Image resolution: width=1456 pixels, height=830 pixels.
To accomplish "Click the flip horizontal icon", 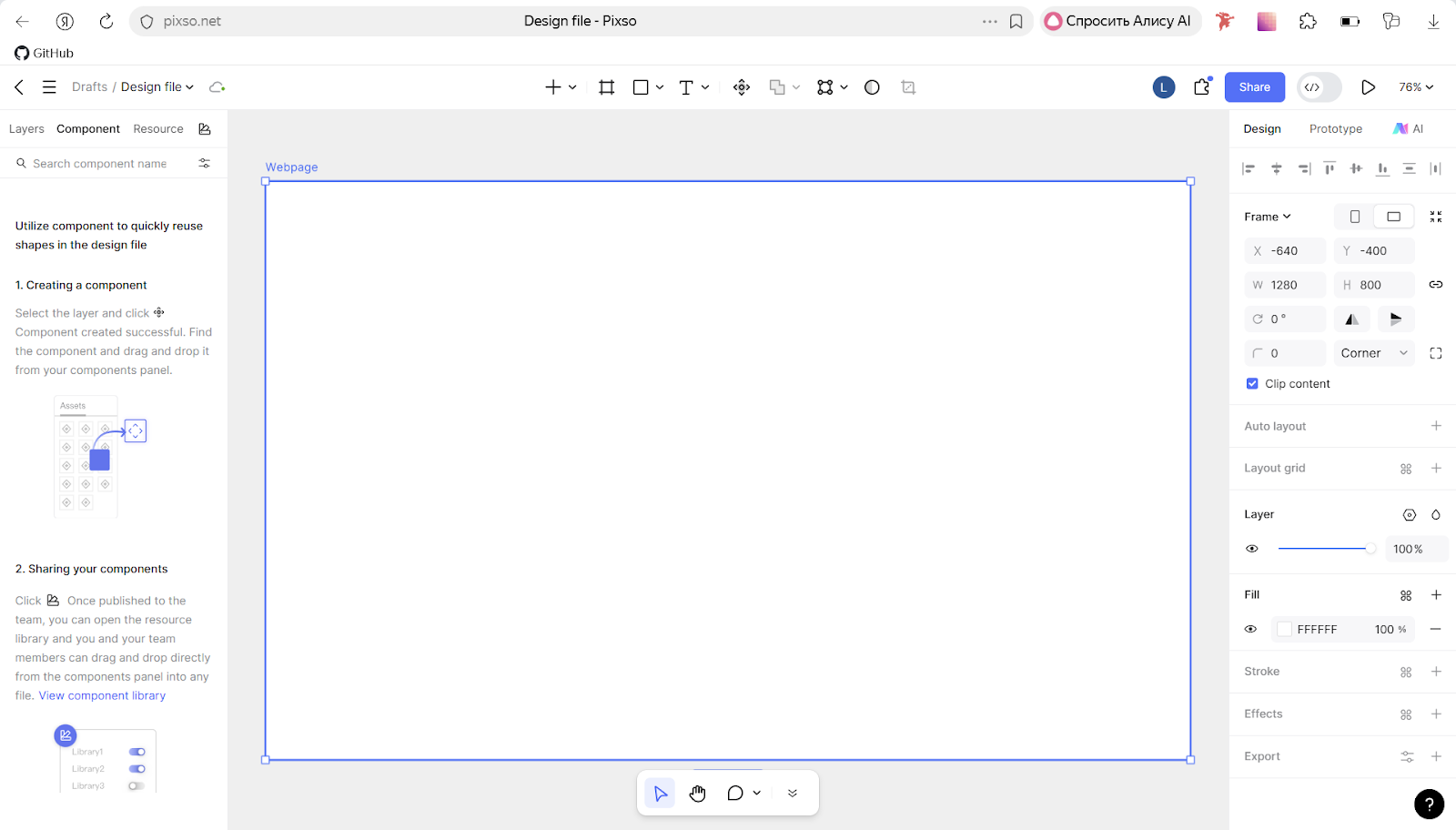I will pyautogui.click(x=1351, y=319).
